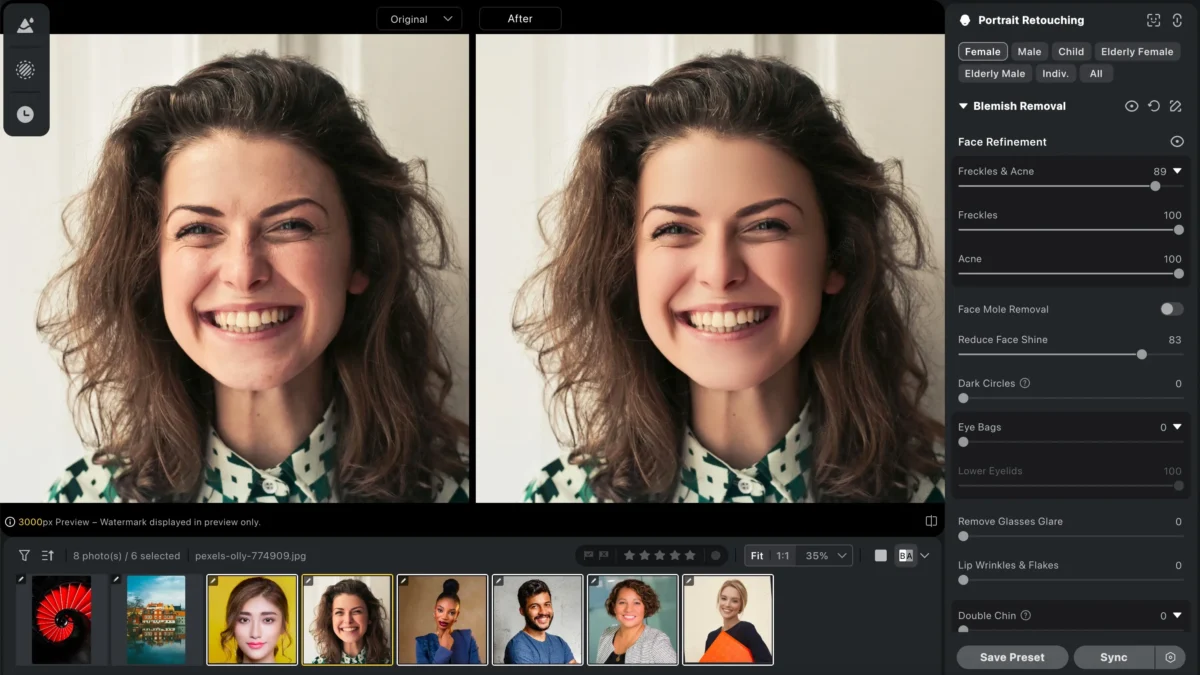Screen dimensions: 1200x675
Task: Reset Blemish Removal with the undo arrow icon
Action: click(x=1153, y=106)
